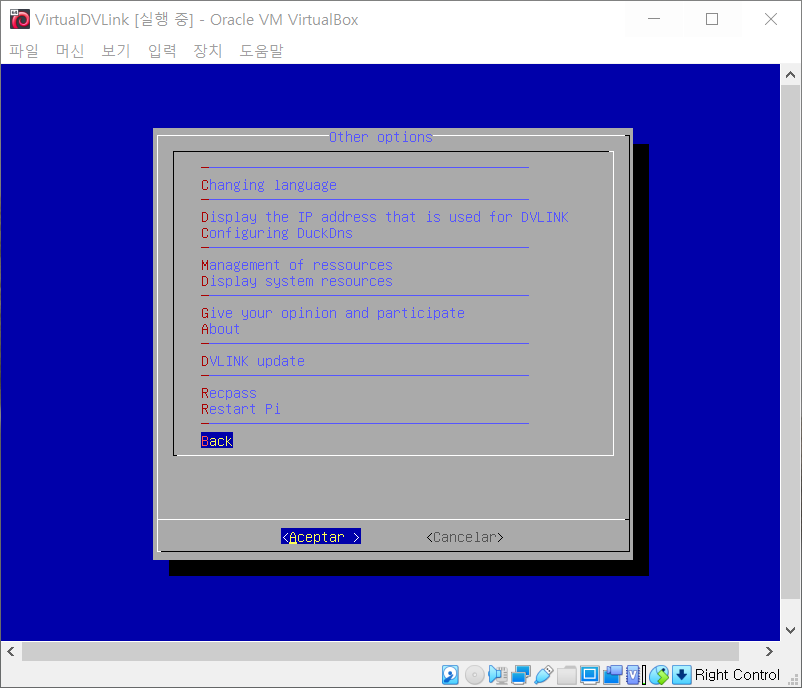
Task: Click the horizontal scrollbar left arrow
Action: point(11,651)
